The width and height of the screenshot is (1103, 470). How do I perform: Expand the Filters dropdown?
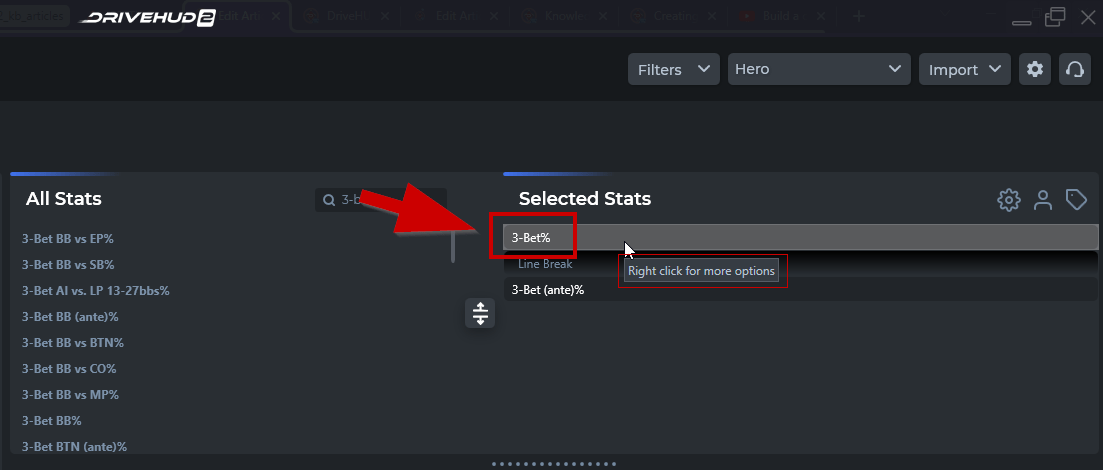[674, 69]
